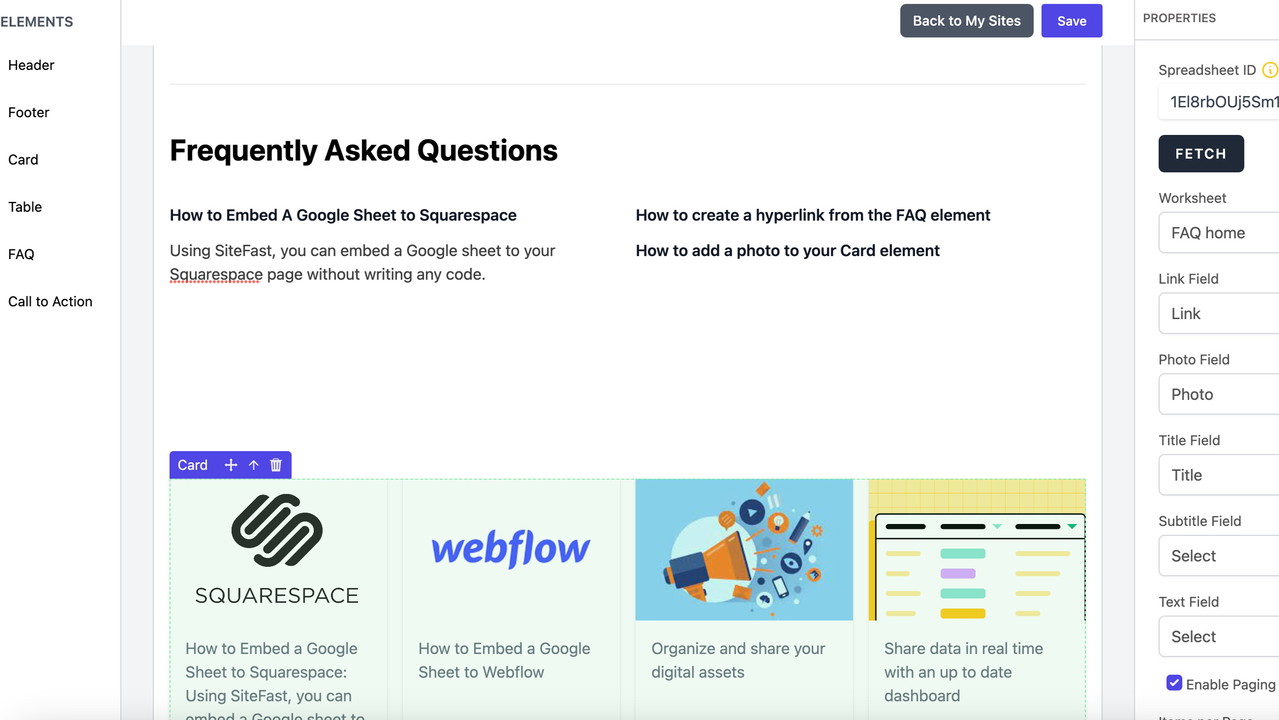This screenshot has height=720, width=1279.
Task: Click the Back to My Sites button
Action: [966, 21]
